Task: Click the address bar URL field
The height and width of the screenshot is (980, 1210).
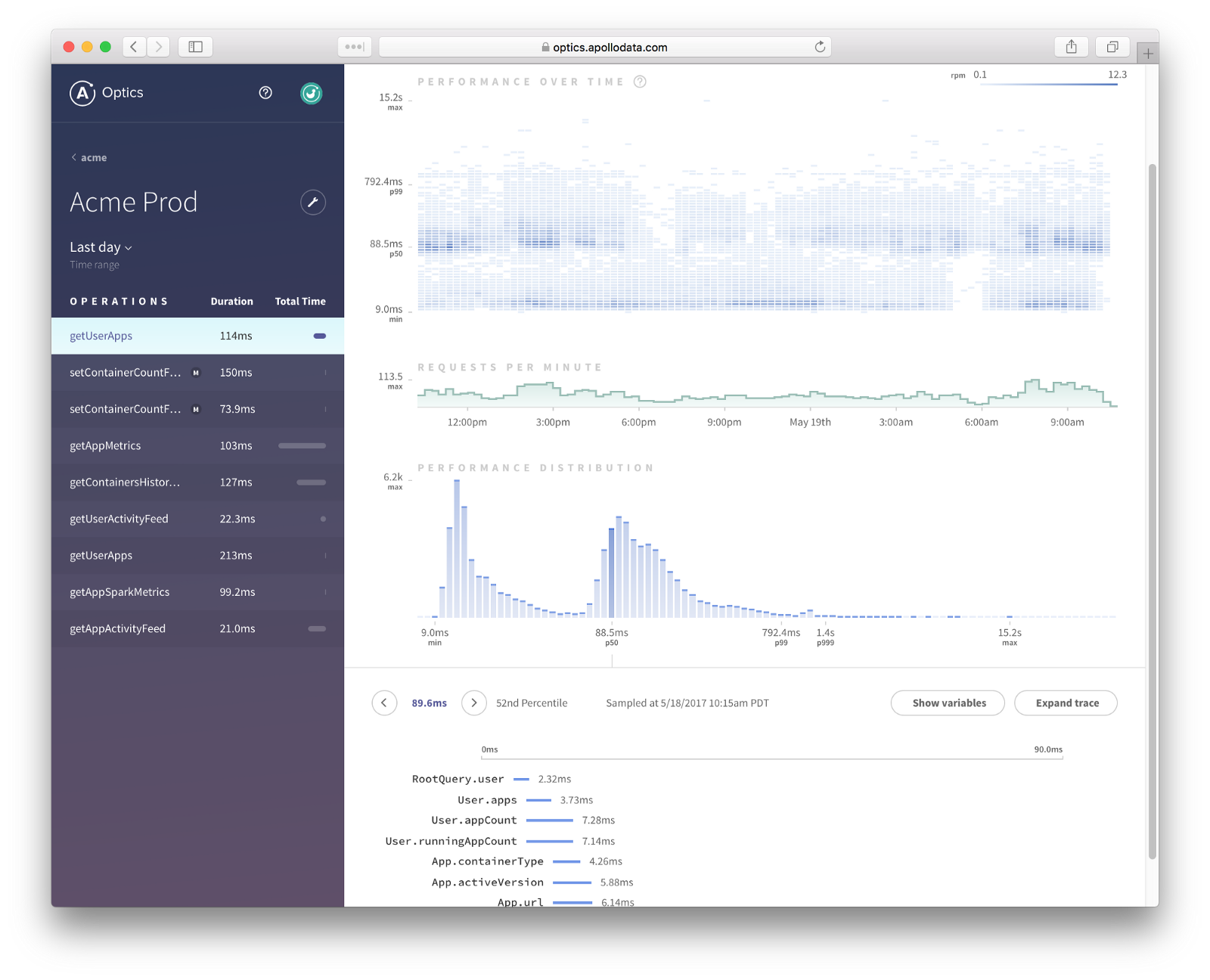Action: [604, 47]
